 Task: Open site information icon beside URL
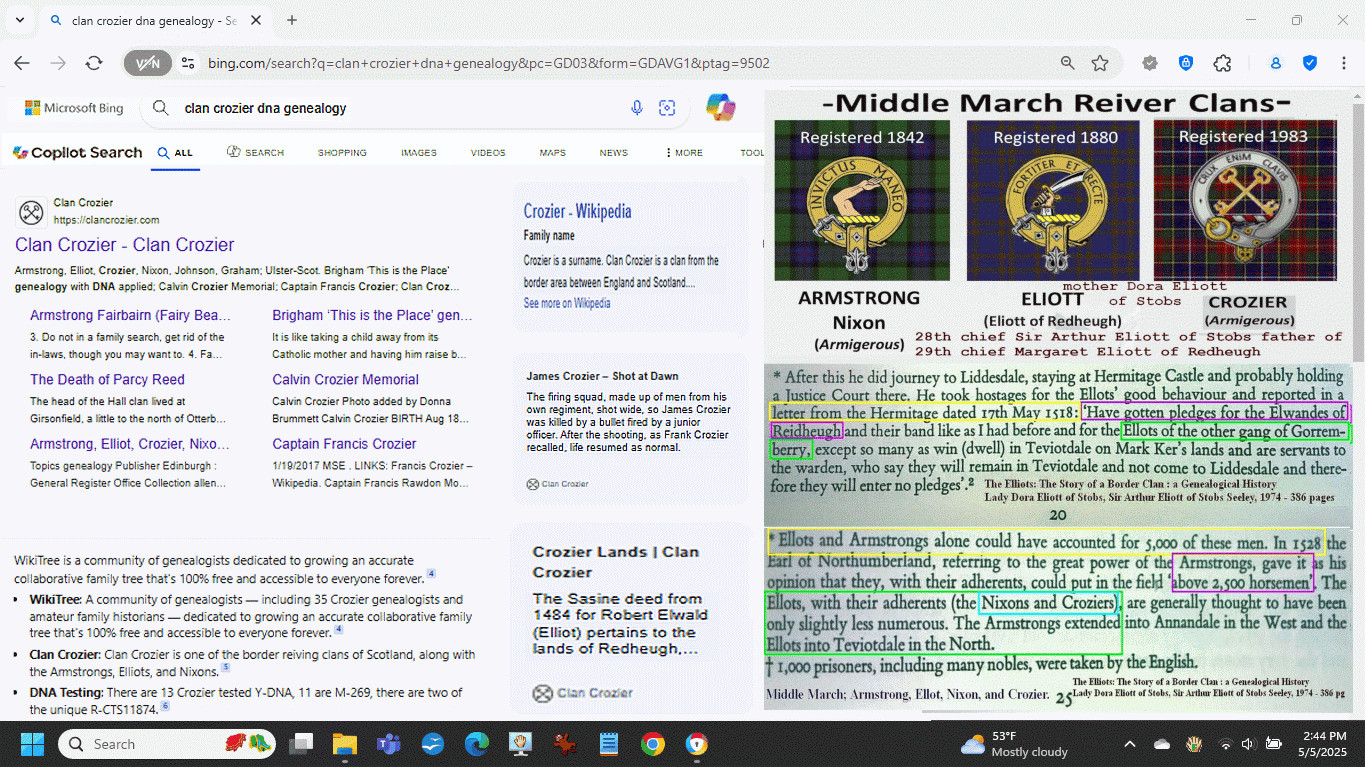tap(187, 63)
